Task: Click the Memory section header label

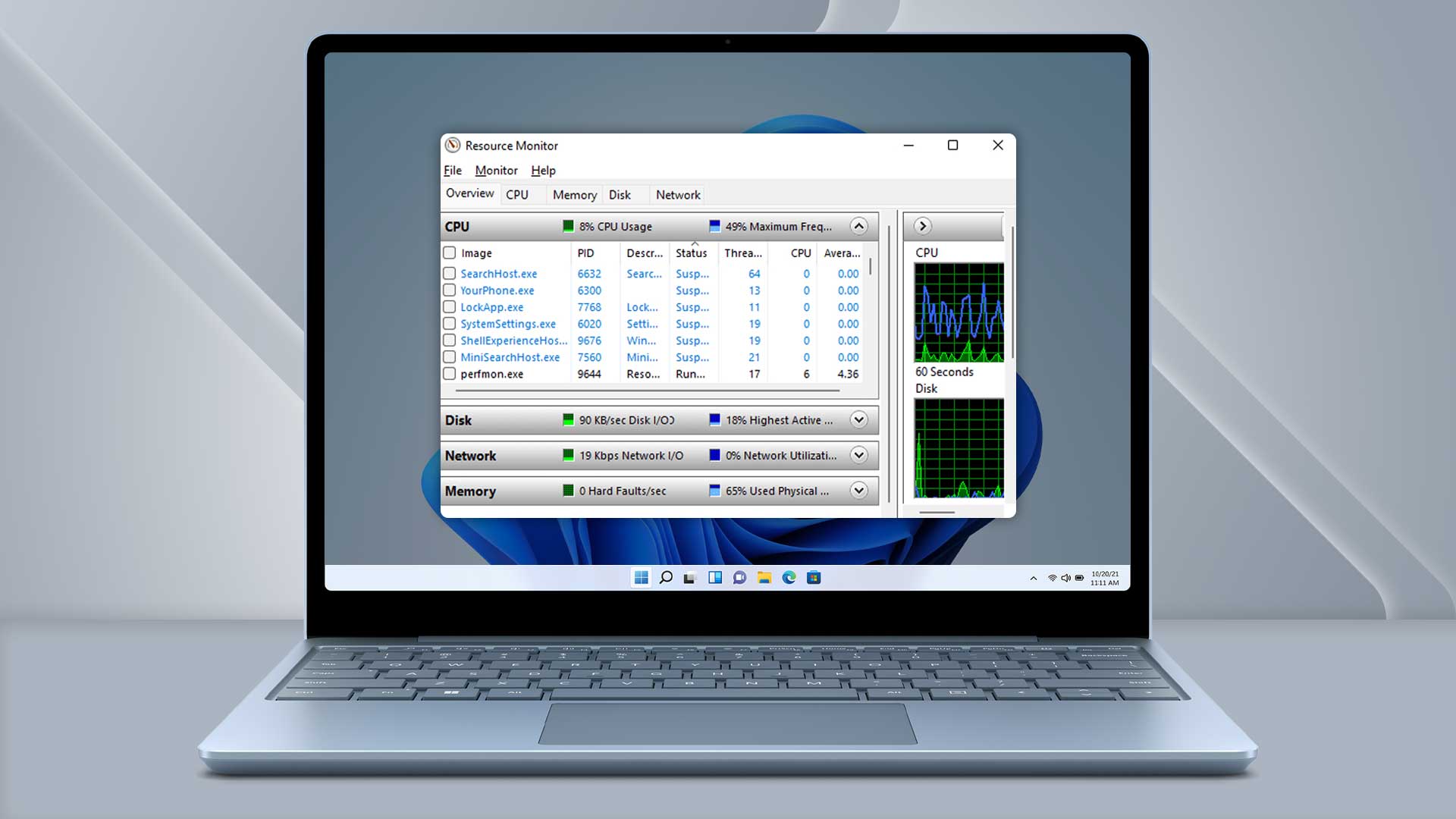Action: 470,491
